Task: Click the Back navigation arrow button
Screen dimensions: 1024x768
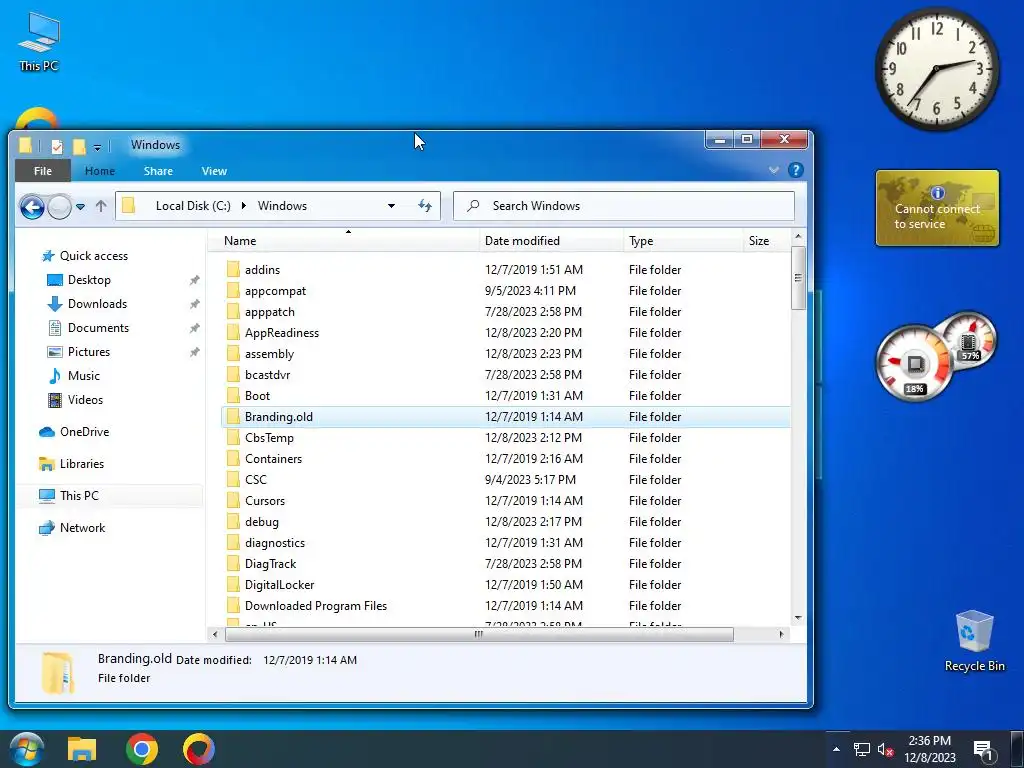Action: click(32, 207)
